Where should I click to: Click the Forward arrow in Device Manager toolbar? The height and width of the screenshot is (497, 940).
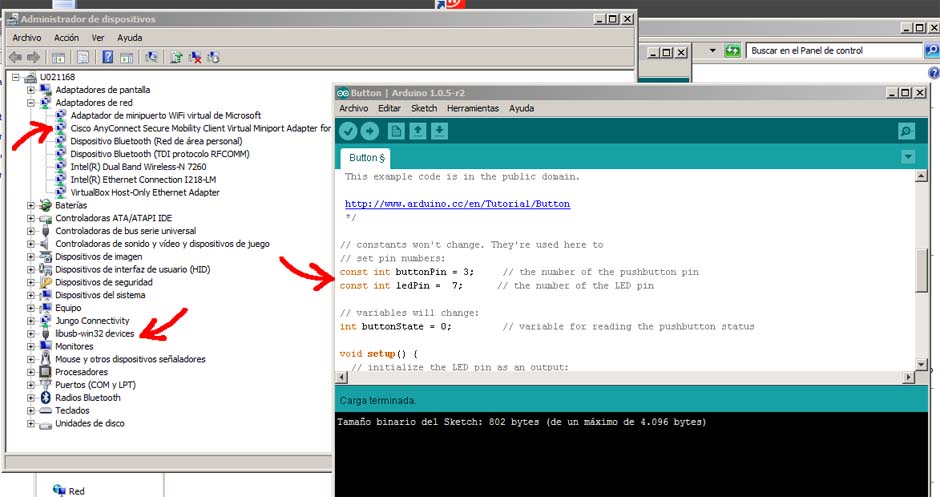click(x=34, y=58)
